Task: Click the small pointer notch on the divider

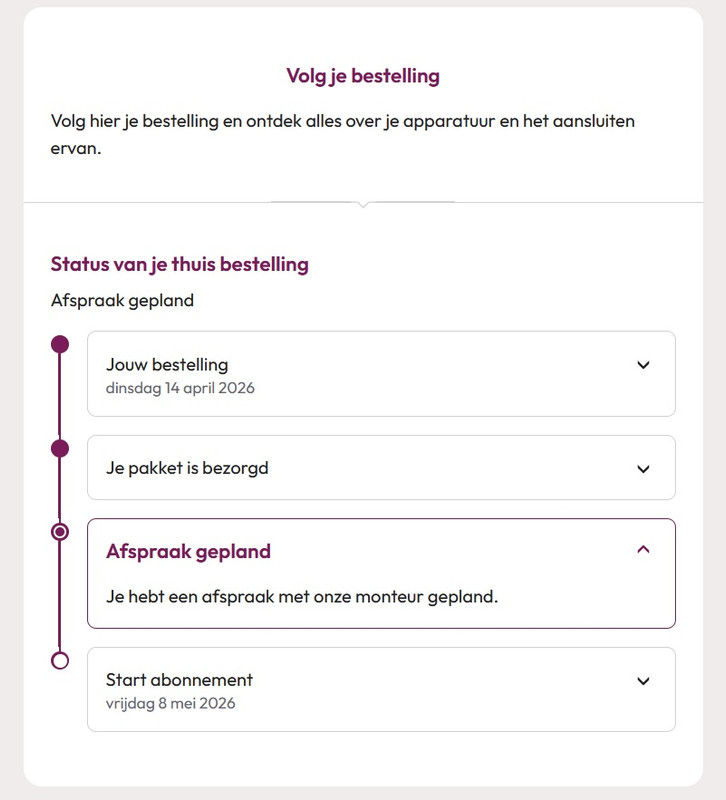Action: (x=363, y=204)
